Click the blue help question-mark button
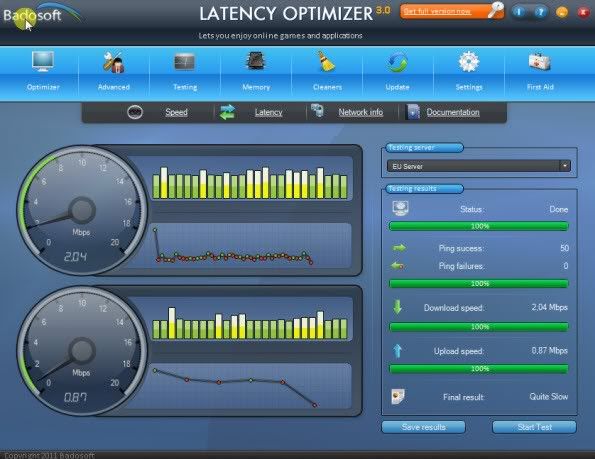Screen dimensions: 595x459 coord(540,12)
